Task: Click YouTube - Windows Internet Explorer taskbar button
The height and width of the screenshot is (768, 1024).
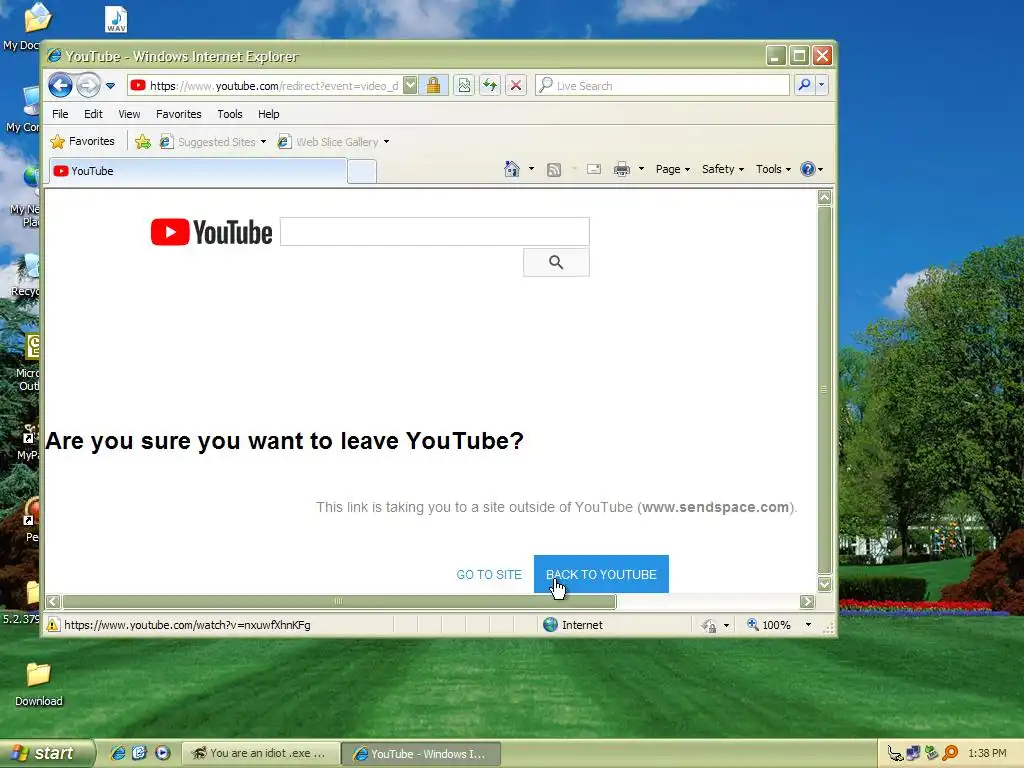Action: 422,754
